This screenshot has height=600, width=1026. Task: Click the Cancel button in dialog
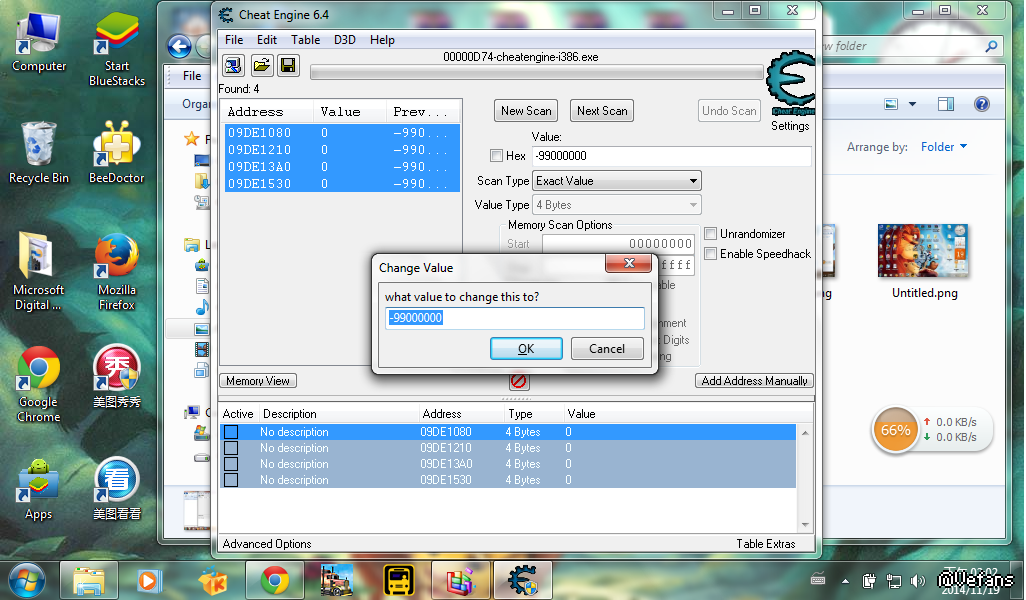[x=607, y=349]
